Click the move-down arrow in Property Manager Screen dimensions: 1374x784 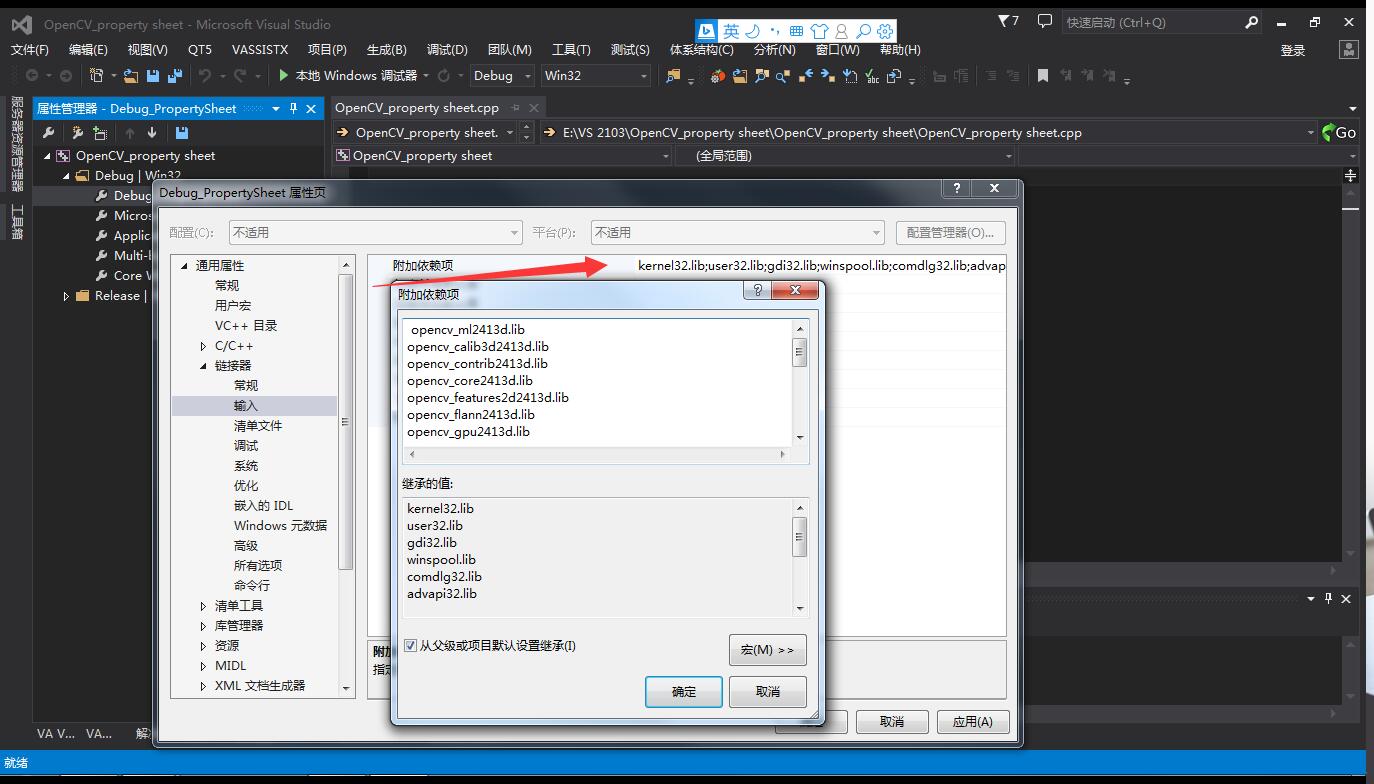(152, 132)
